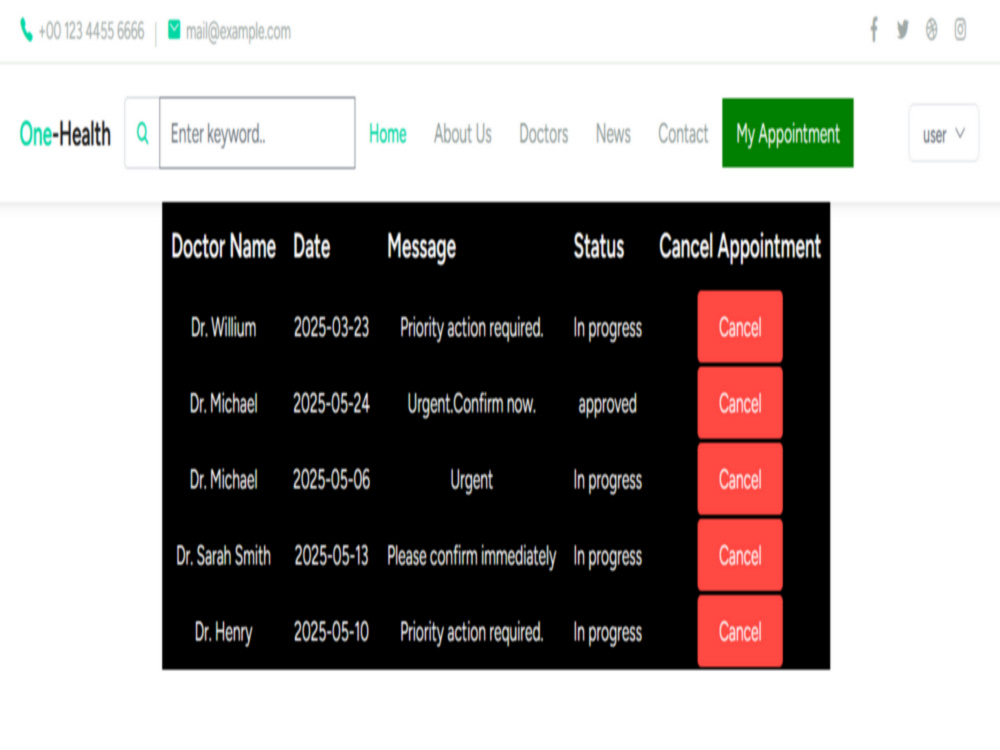The height and width of the screenshot is (750, 1000).
Task: Click the My Appointment button
Action: [x=788, y=133]
